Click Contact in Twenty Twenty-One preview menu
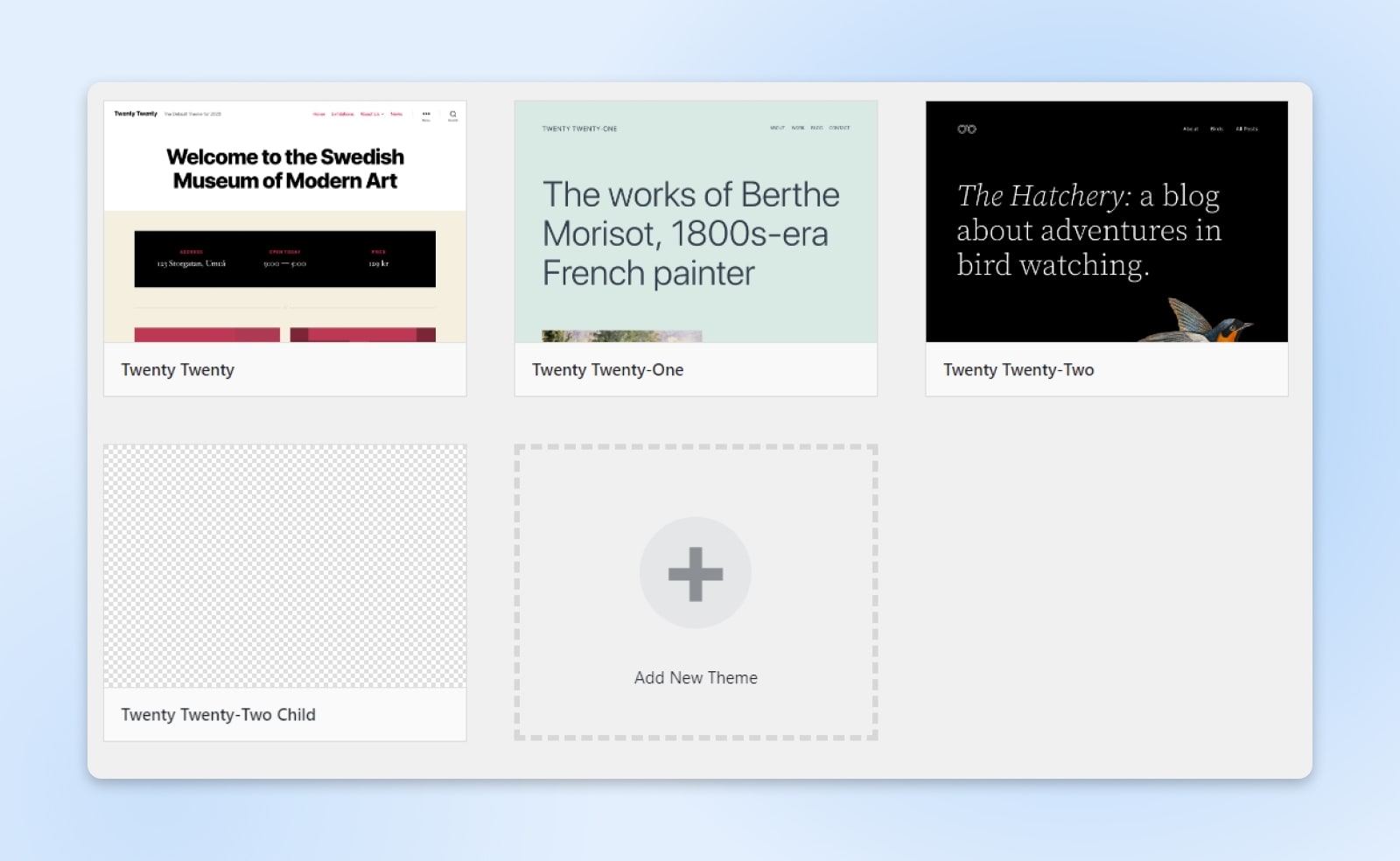The height and width of the screenshot is (861, 1400). (839, 128)
